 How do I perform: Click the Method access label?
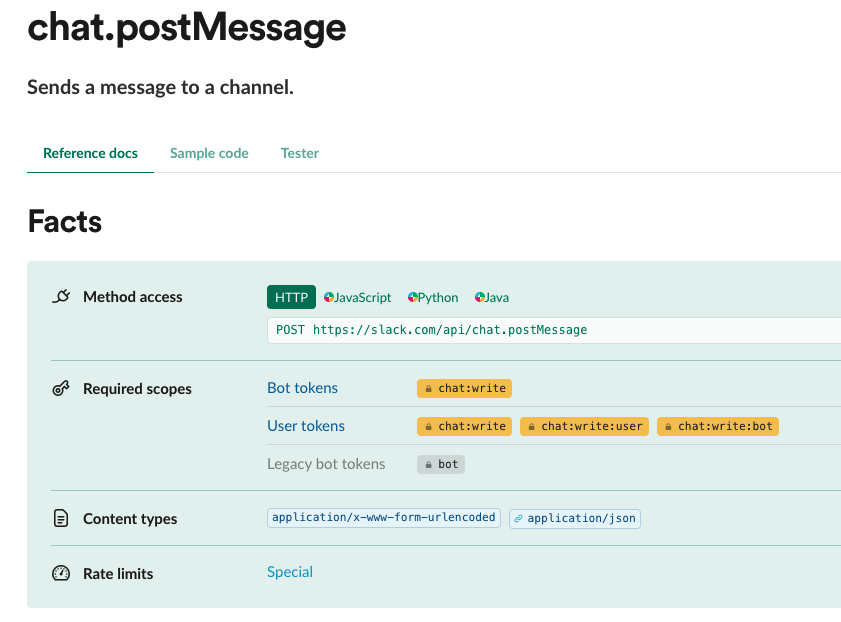tap(132, 297)
